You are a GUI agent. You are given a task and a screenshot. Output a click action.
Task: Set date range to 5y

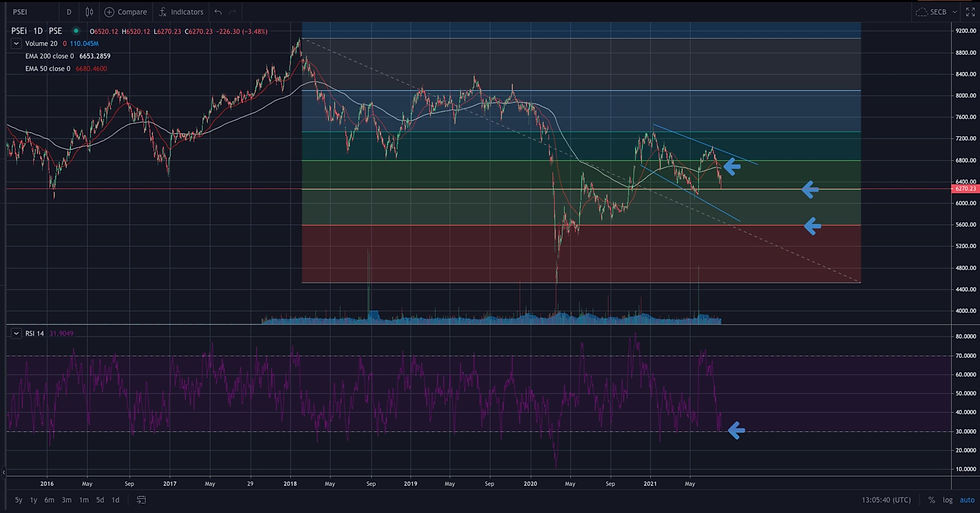19,500
